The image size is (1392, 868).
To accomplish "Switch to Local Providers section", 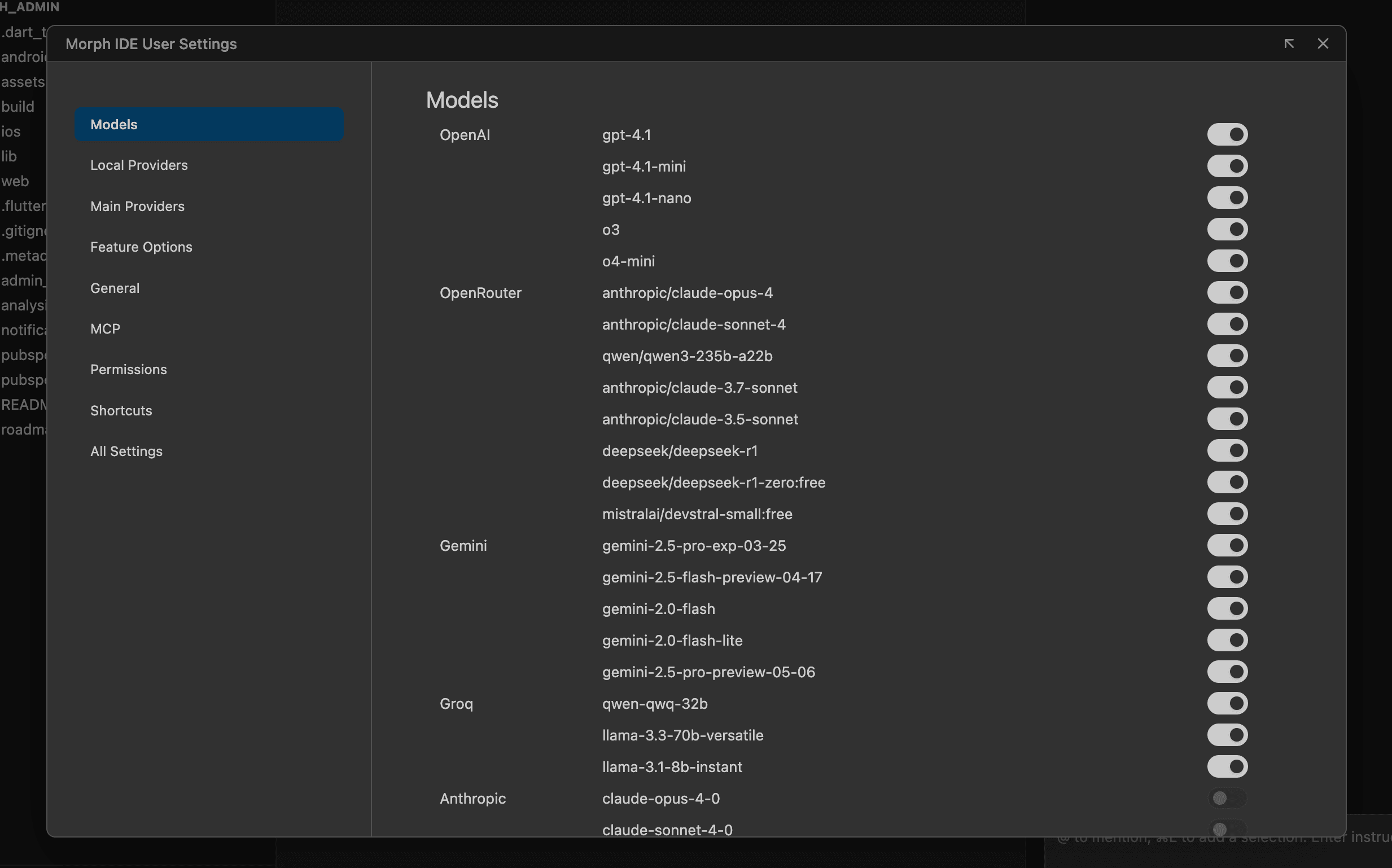I will 209,165.
